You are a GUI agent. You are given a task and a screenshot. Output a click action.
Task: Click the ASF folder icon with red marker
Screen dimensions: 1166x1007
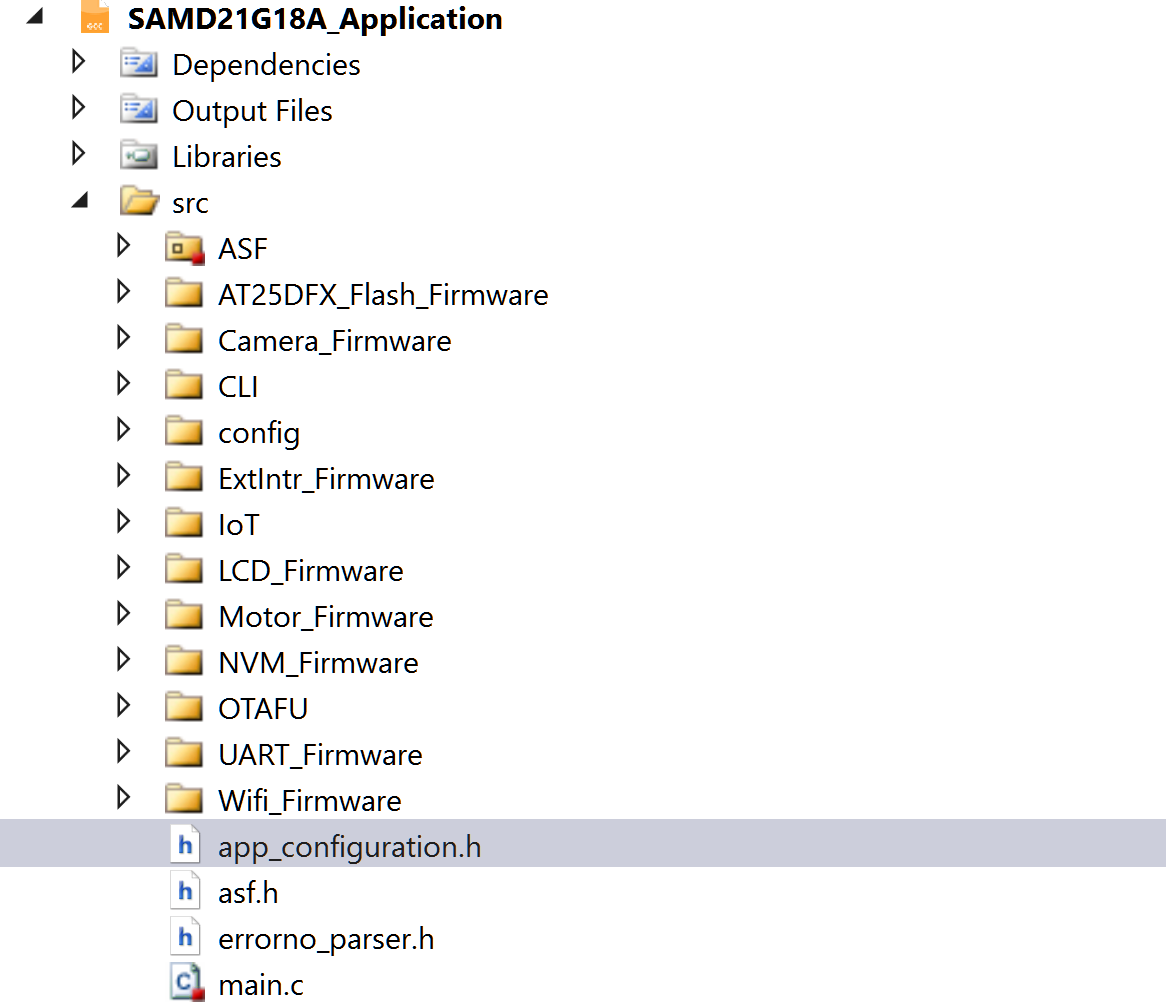coord(184,248)
